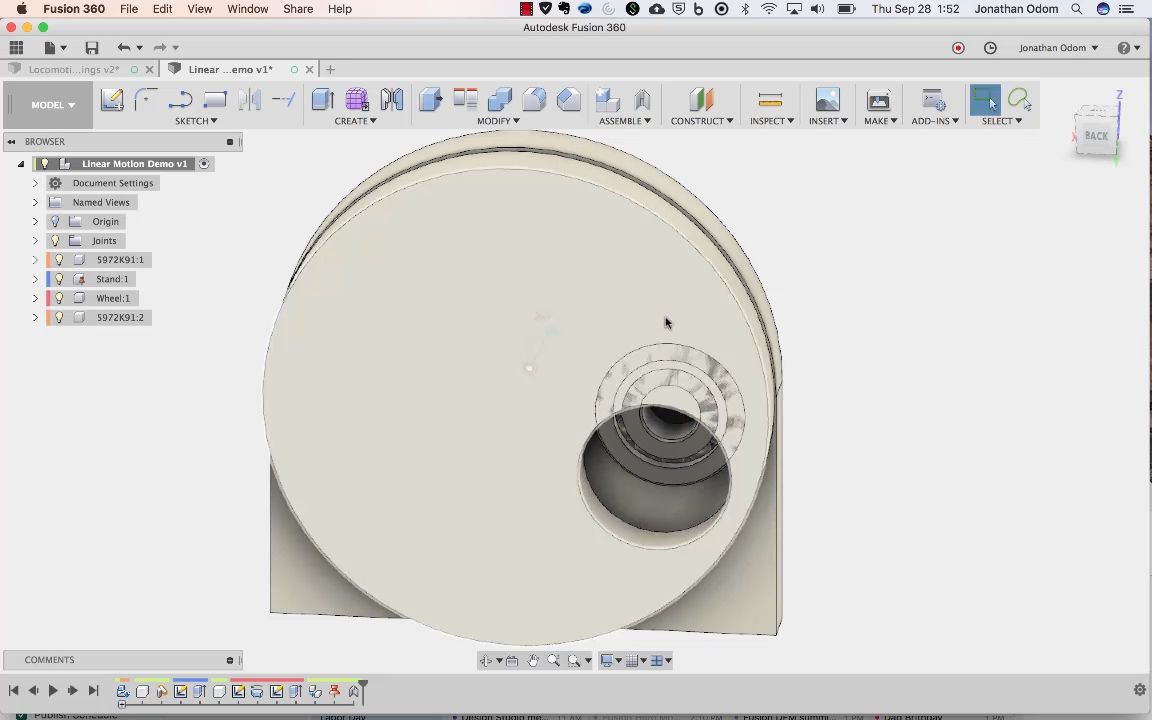
Task: Open the Jonathan Odom account dropdown
Action: pos(1058,48)
